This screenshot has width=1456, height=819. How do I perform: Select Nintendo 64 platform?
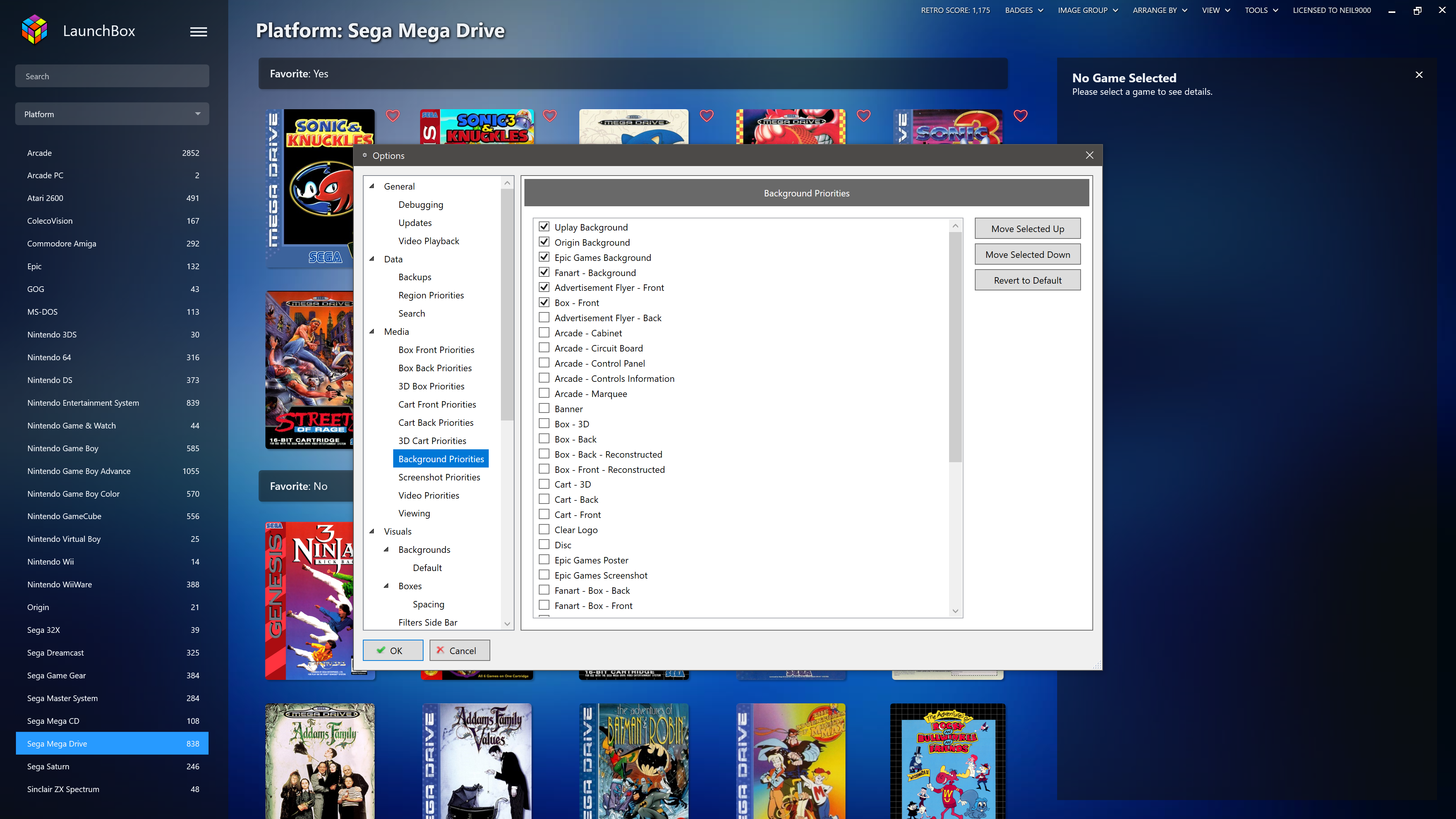(x=112, y=357)
